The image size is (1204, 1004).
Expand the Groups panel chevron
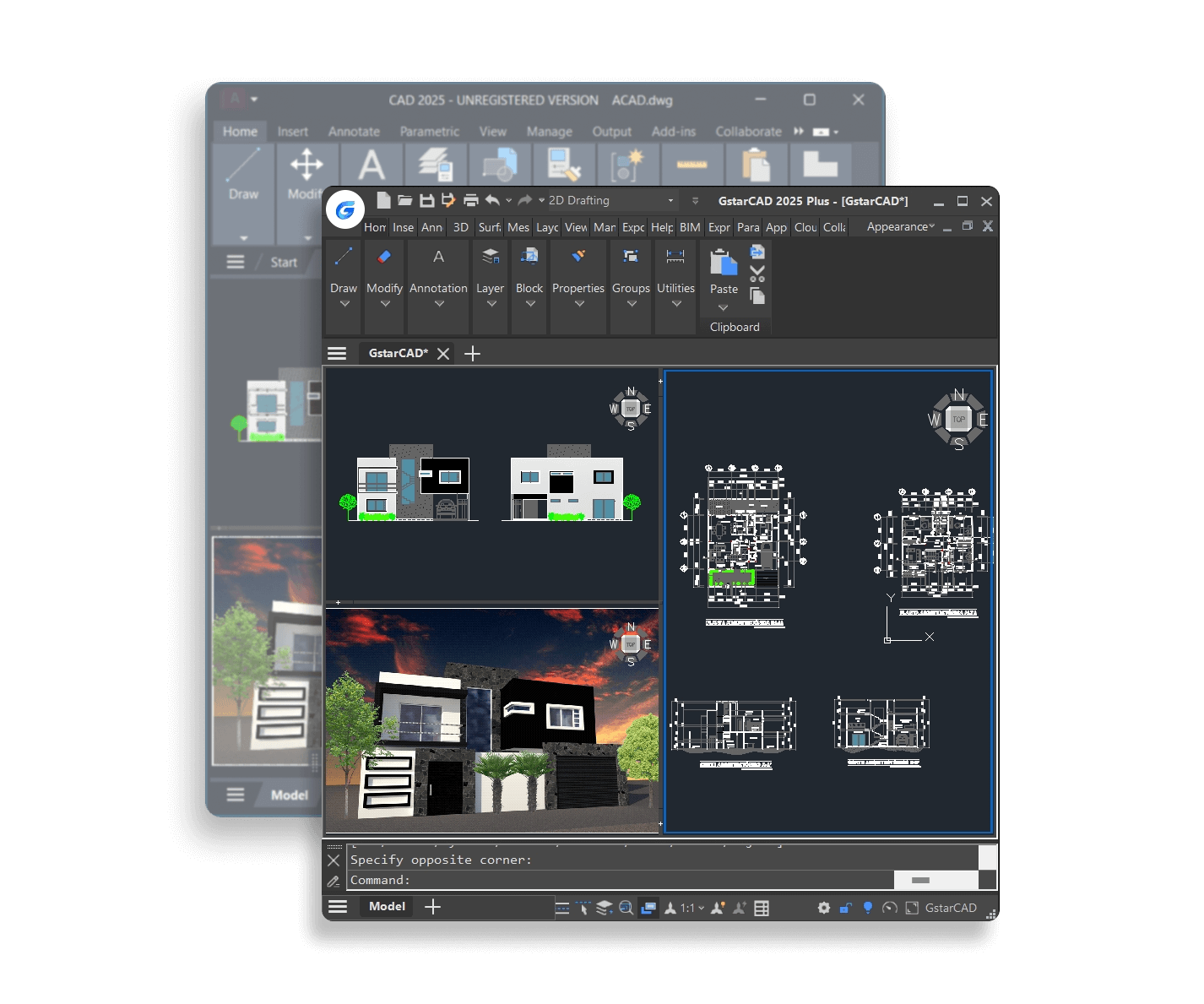click(x=632, y=304)
